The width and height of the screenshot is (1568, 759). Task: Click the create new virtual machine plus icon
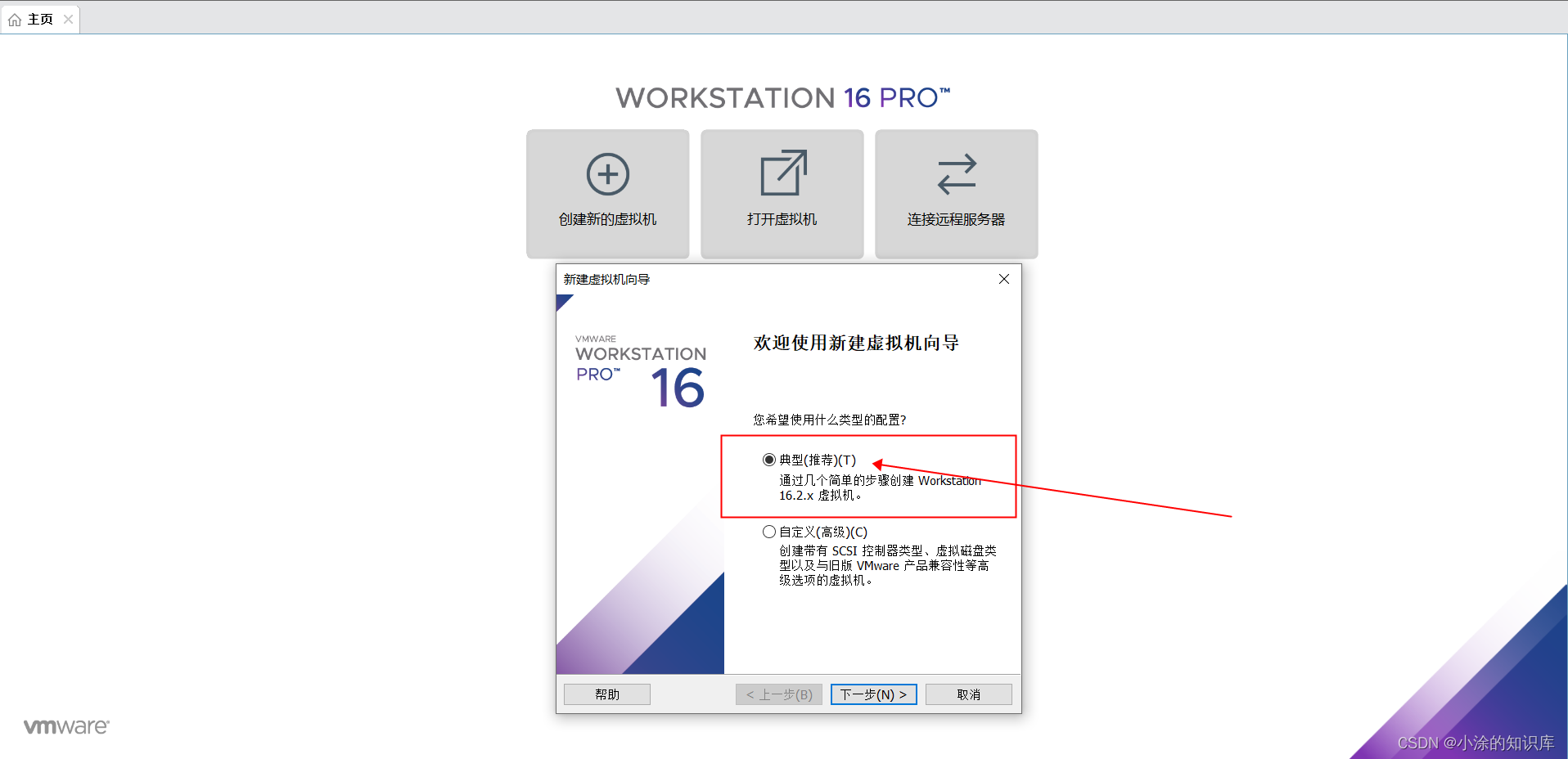pyautogui.click(x=608, y=174)
